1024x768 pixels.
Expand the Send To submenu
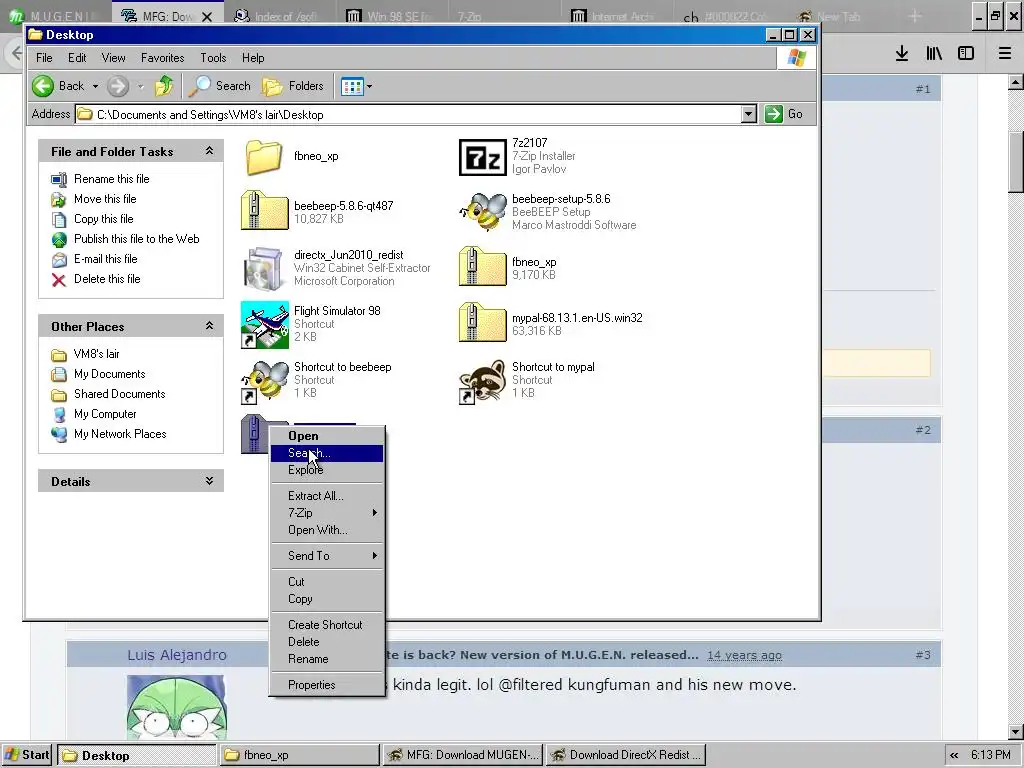tap(327, 556)
